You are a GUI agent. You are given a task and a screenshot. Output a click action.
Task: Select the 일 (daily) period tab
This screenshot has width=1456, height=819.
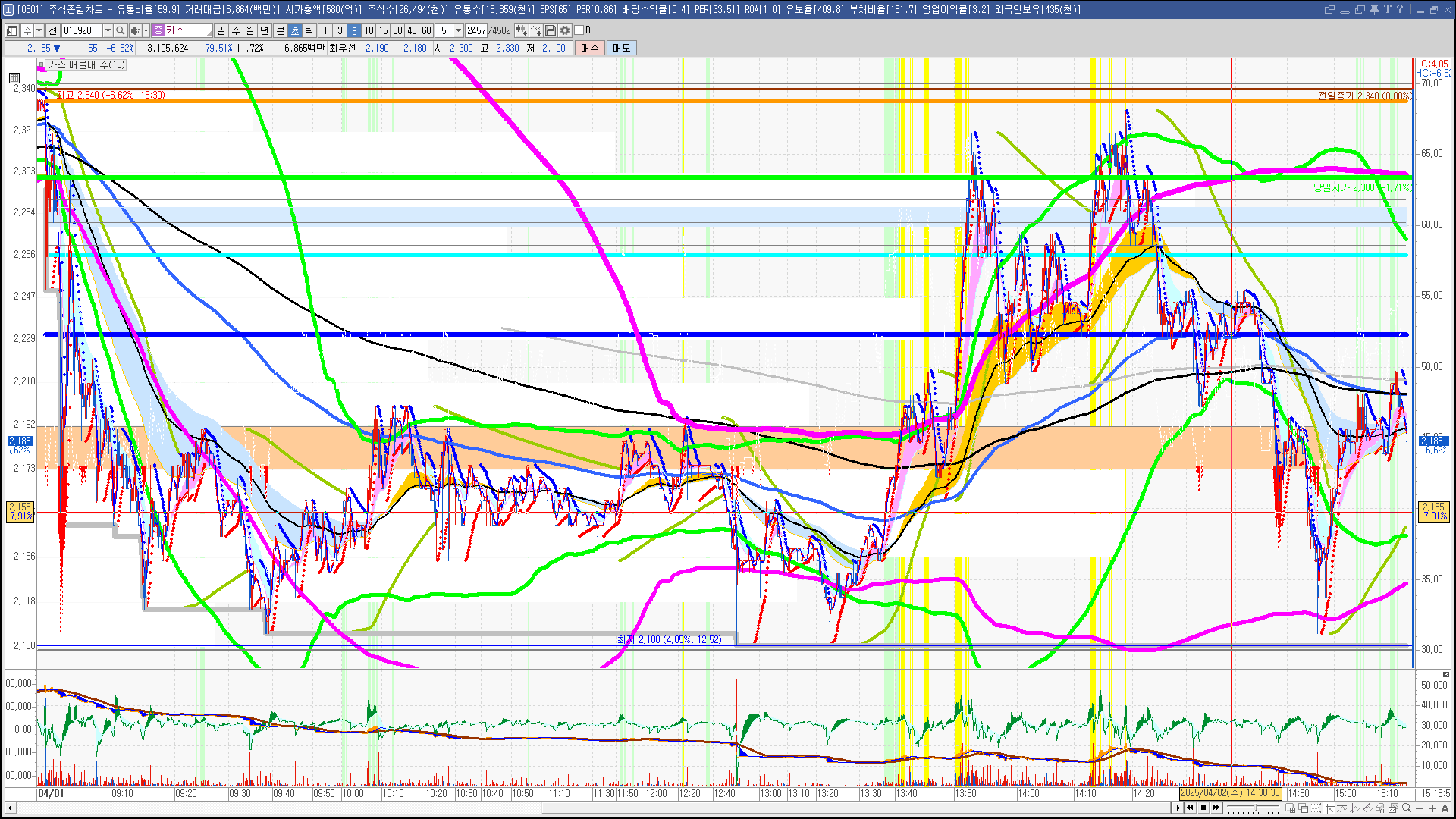click(x=221, y=30)
